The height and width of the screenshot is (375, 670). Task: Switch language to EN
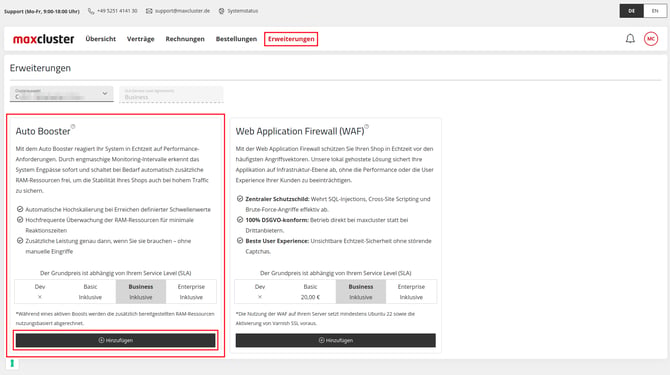click(x=655, y=11)
